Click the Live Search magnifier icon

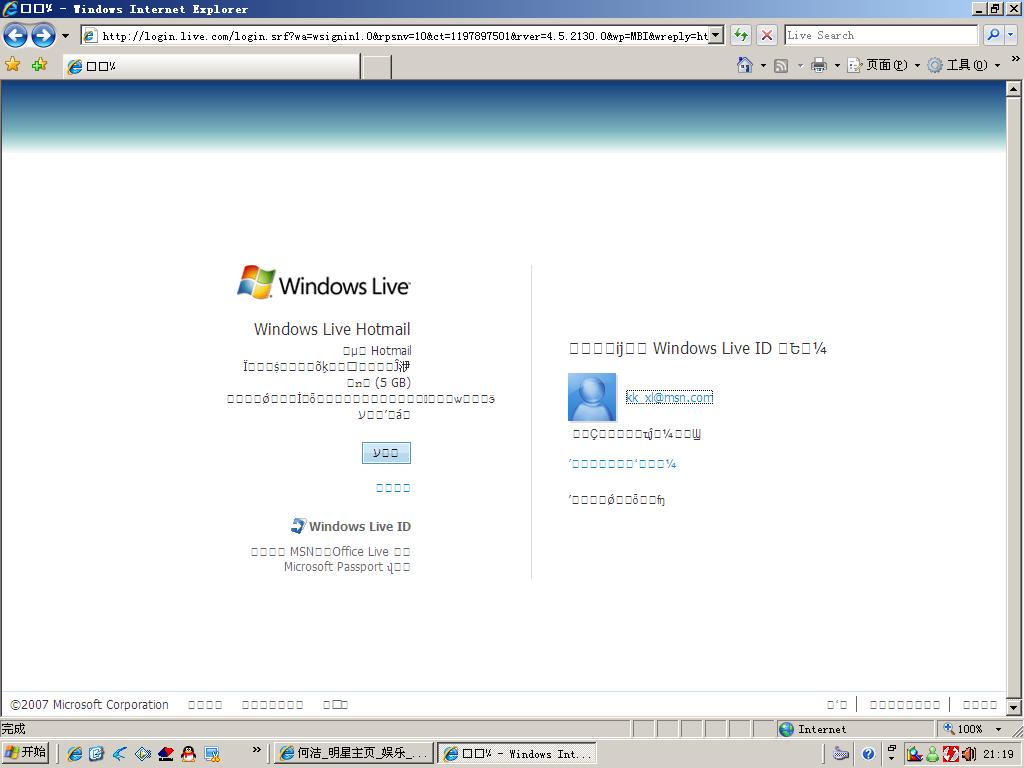coord(993,35)
